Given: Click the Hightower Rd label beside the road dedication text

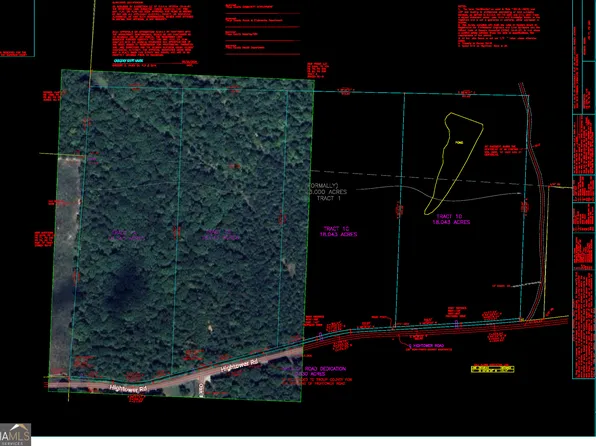Looking at the screenshot, I should 239,365.
